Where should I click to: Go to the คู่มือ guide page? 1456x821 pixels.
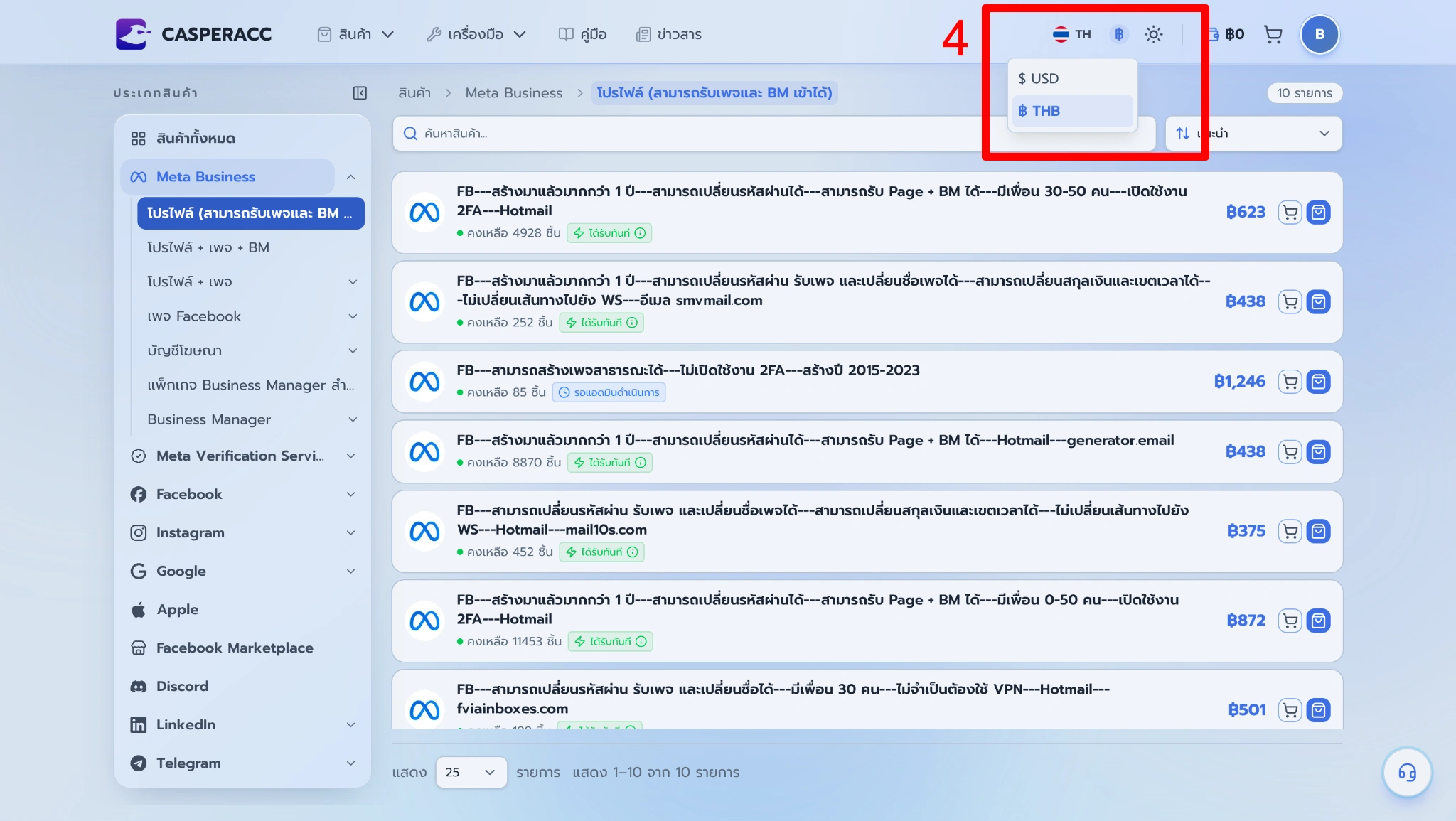[x=582, y=34]
